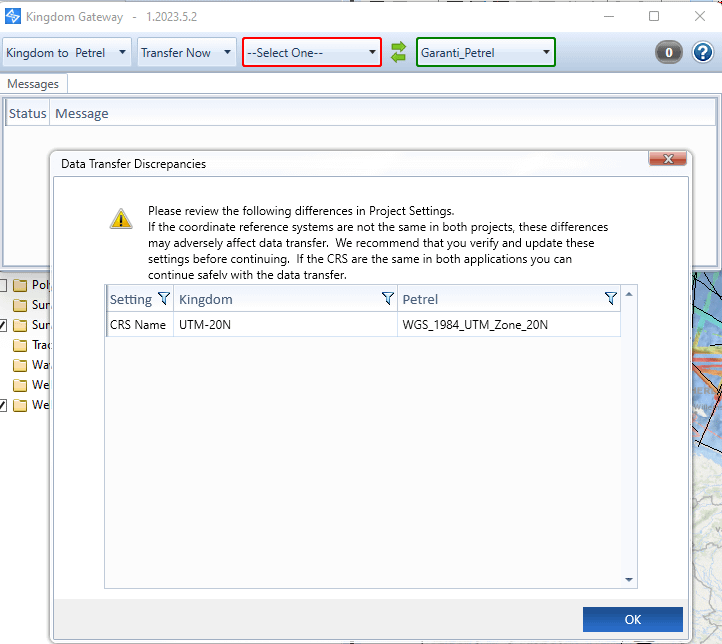Click the message count badge showing 0

tap(669, 53)
